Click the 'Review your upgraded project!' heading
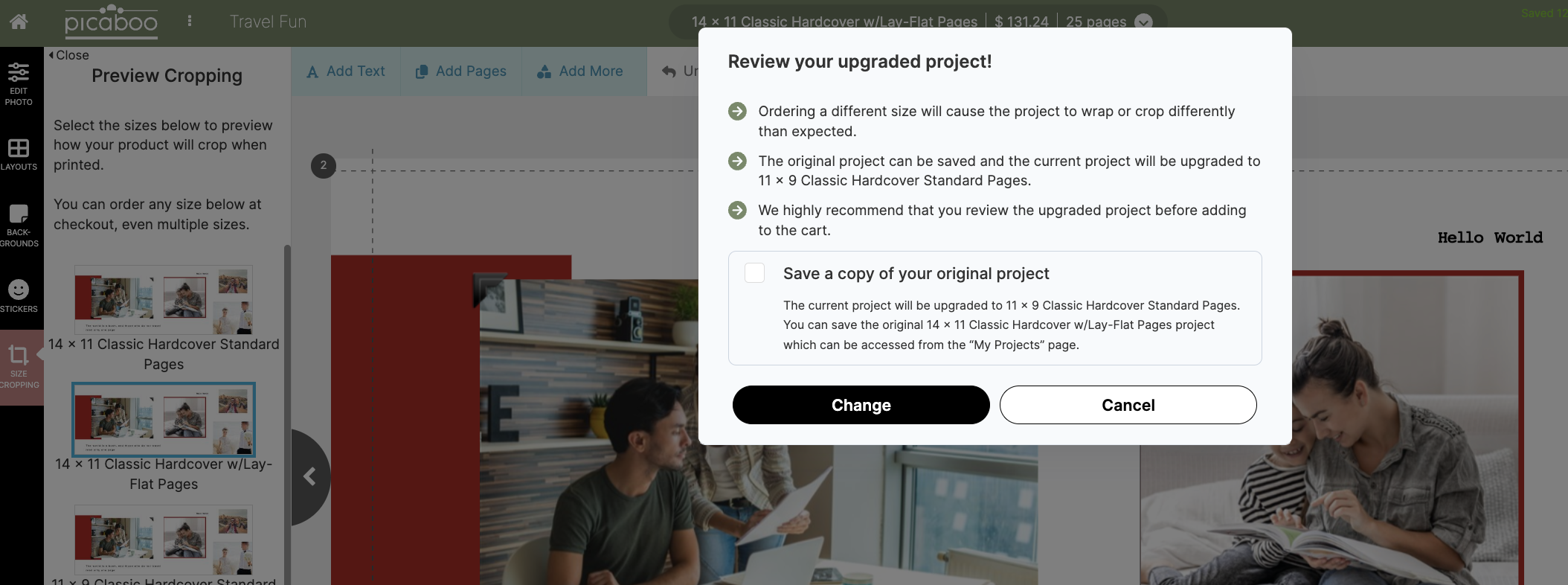The width and height of the screenshot is (1568, 585). pyautogui.click(x=860, y=62)
